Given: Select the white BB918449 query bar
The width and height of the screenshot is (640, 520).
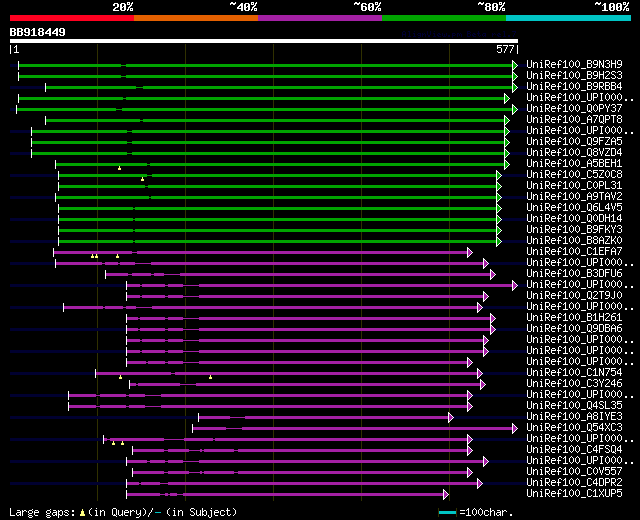Looking at the screenshot, I should [x=264, y=41].
